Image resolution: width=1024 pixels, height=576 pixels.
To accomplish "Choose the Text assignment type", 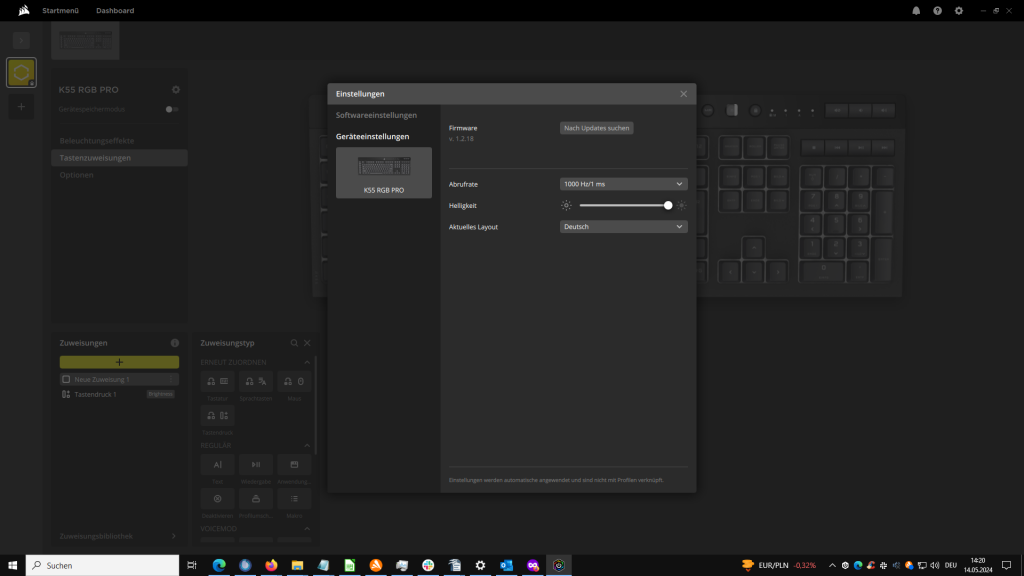I will pos(217,465).
